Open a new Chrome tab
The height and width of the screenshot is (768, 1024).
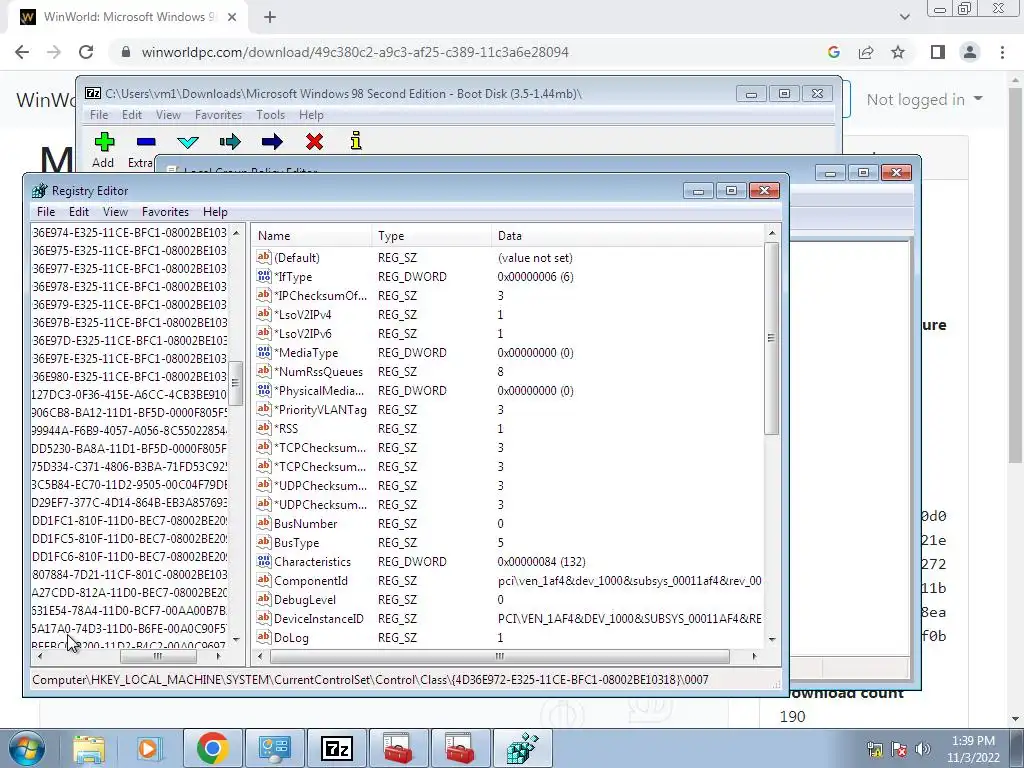270,18
